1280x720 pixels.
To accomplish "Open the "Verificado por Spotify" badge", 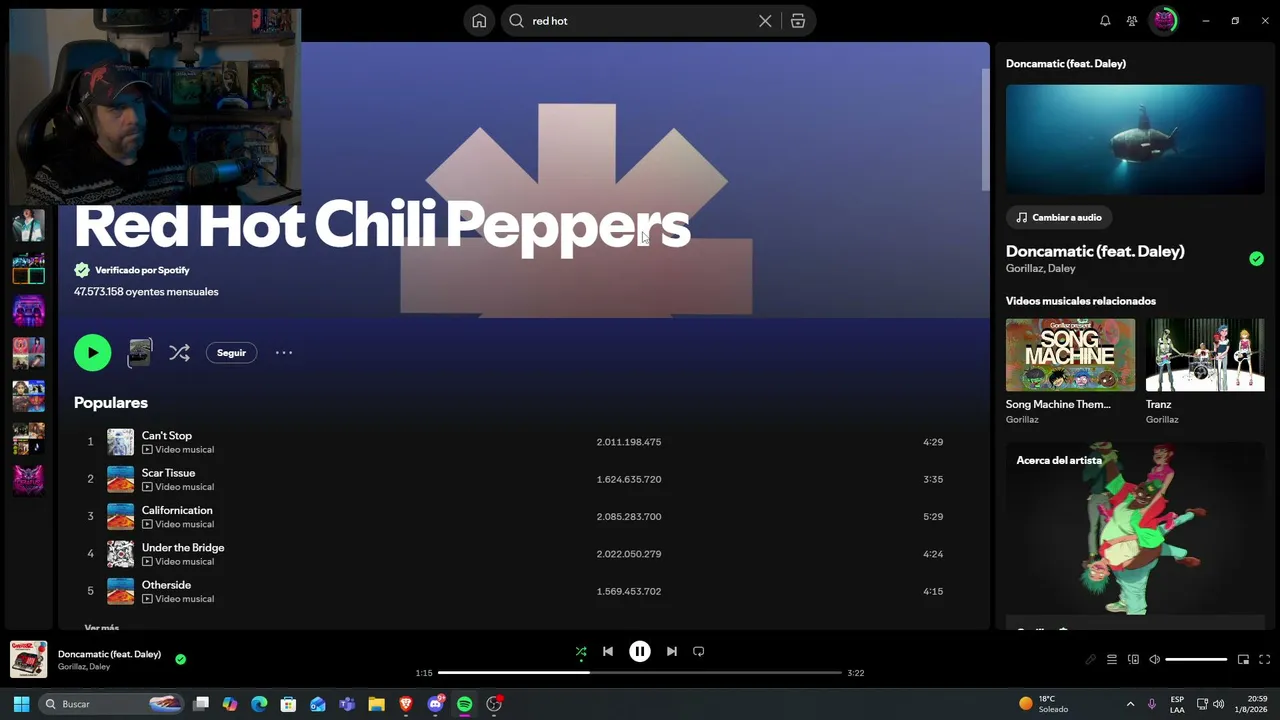I will 132,270.
